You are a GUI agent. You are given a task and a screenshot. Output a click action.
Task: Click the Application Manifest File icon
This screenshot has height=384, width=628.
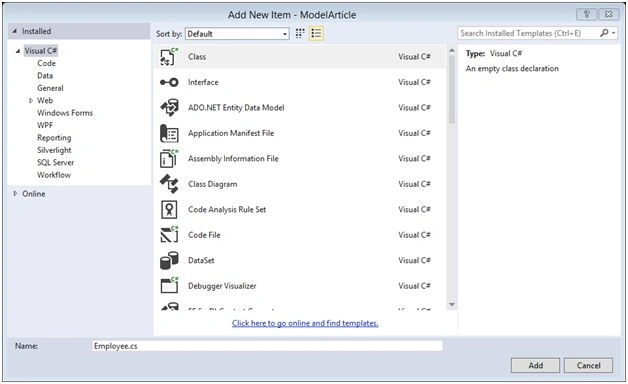[x=169, y=133]
